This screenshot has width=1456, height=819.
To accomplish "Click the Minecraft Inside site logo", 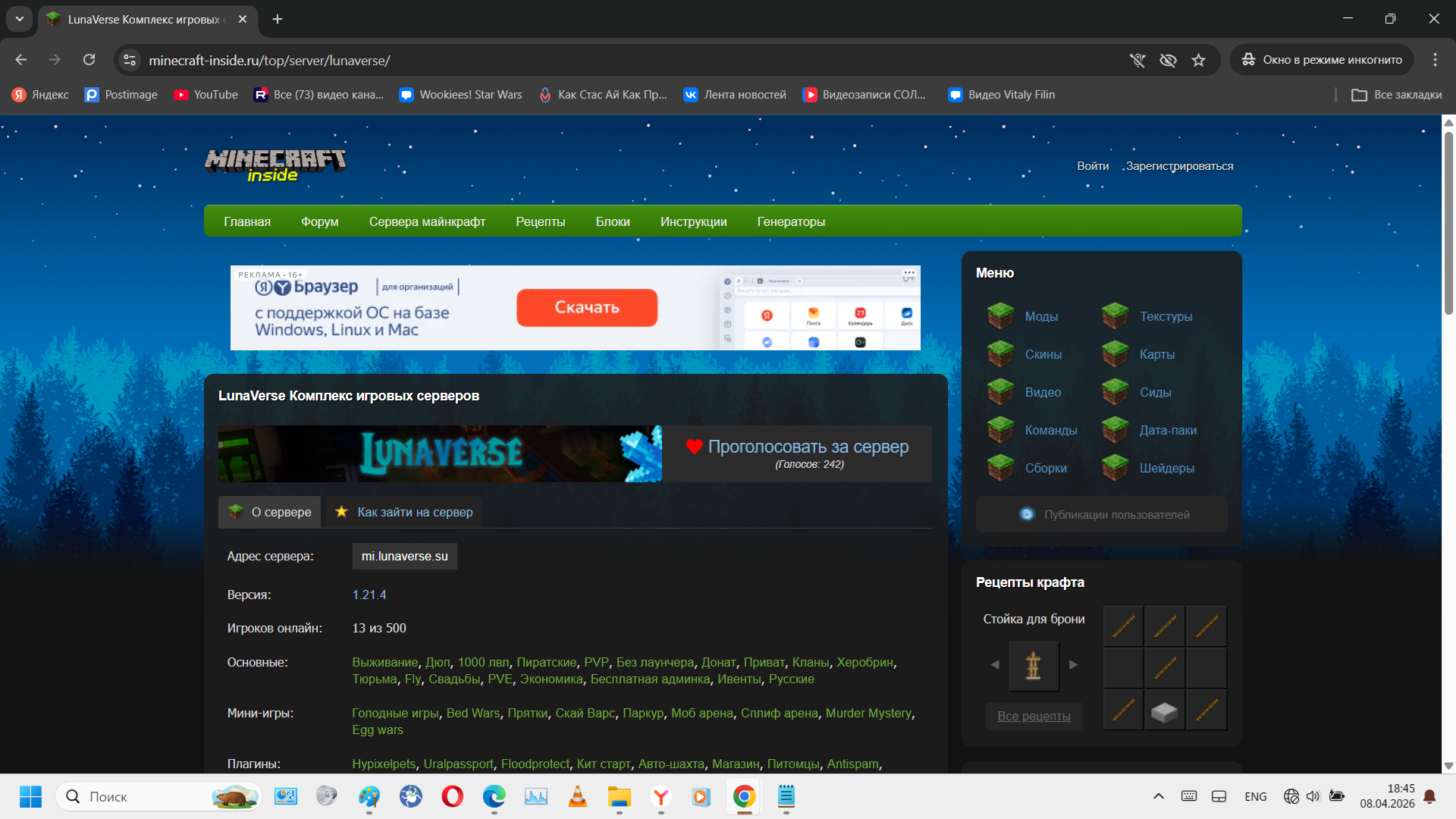I will point(275,165).
